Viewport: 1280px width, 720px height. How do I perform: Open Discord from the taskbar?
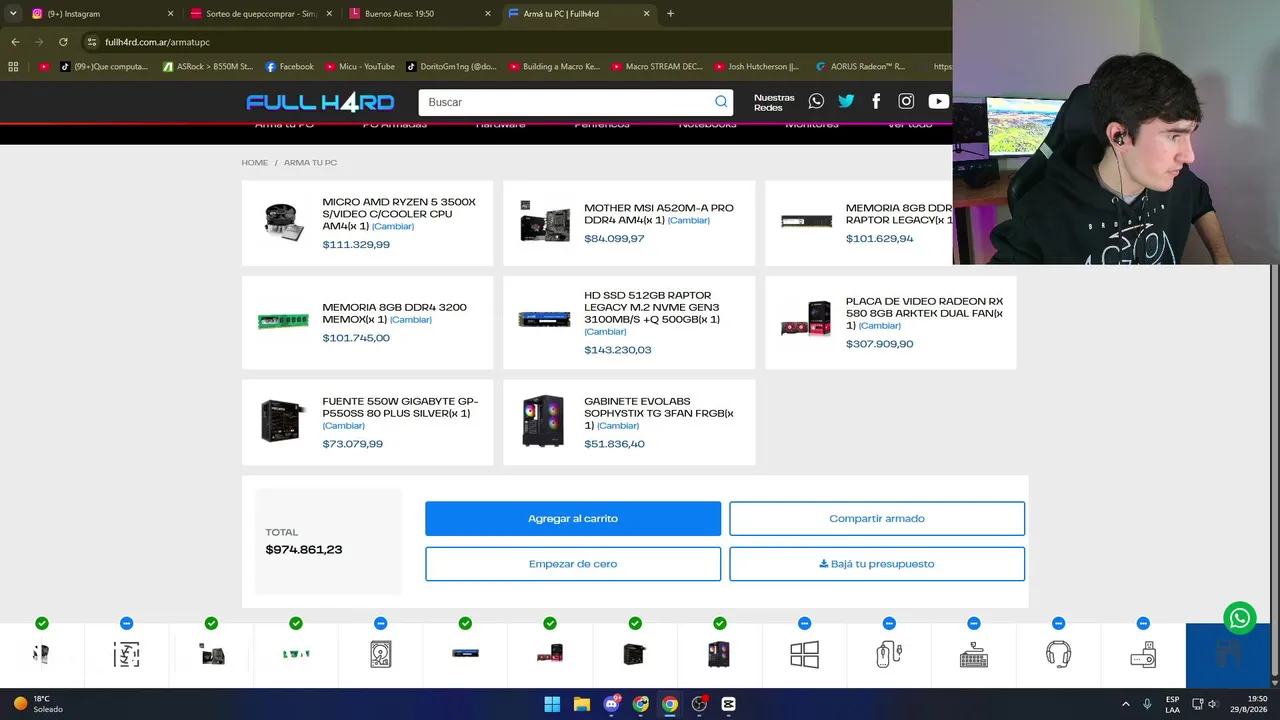click(x=611, y=704)
